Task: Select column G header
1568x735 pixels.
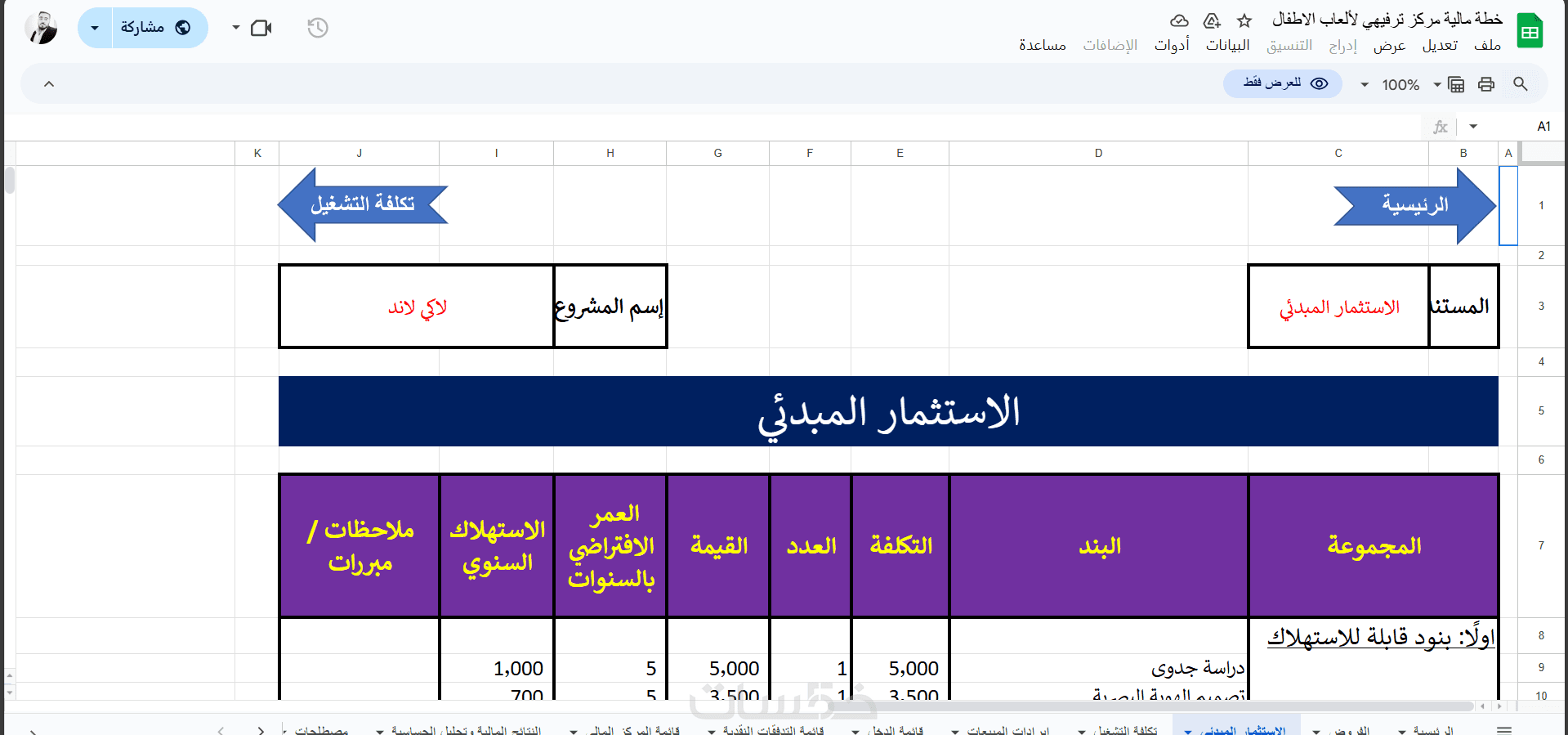Action: tap(717, 153)
